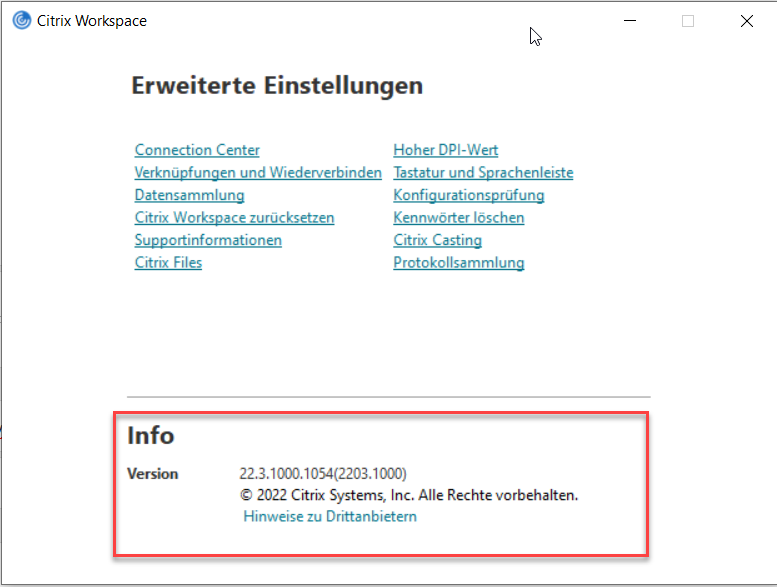Select the Version label
This screenshot has width=777, height=587.
coord(153,474)
